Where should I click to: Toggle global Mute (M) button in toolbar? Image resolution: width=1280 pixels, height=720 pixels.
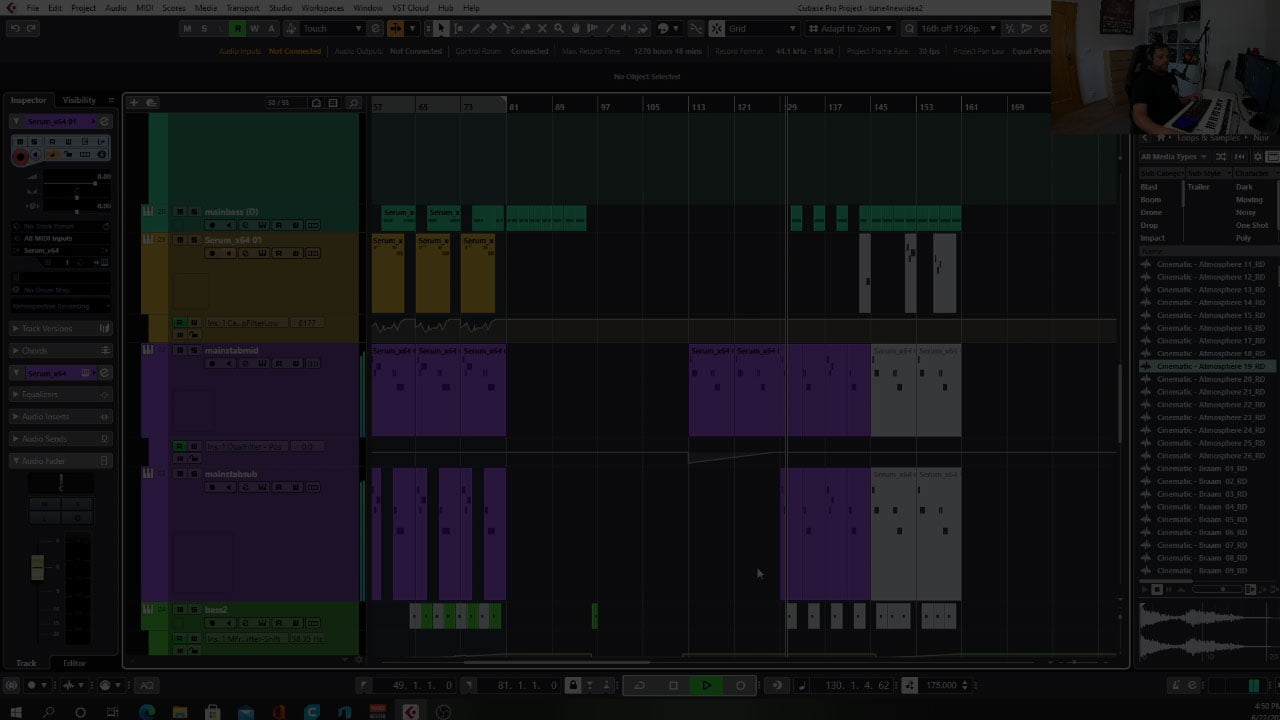coord(187,28)
